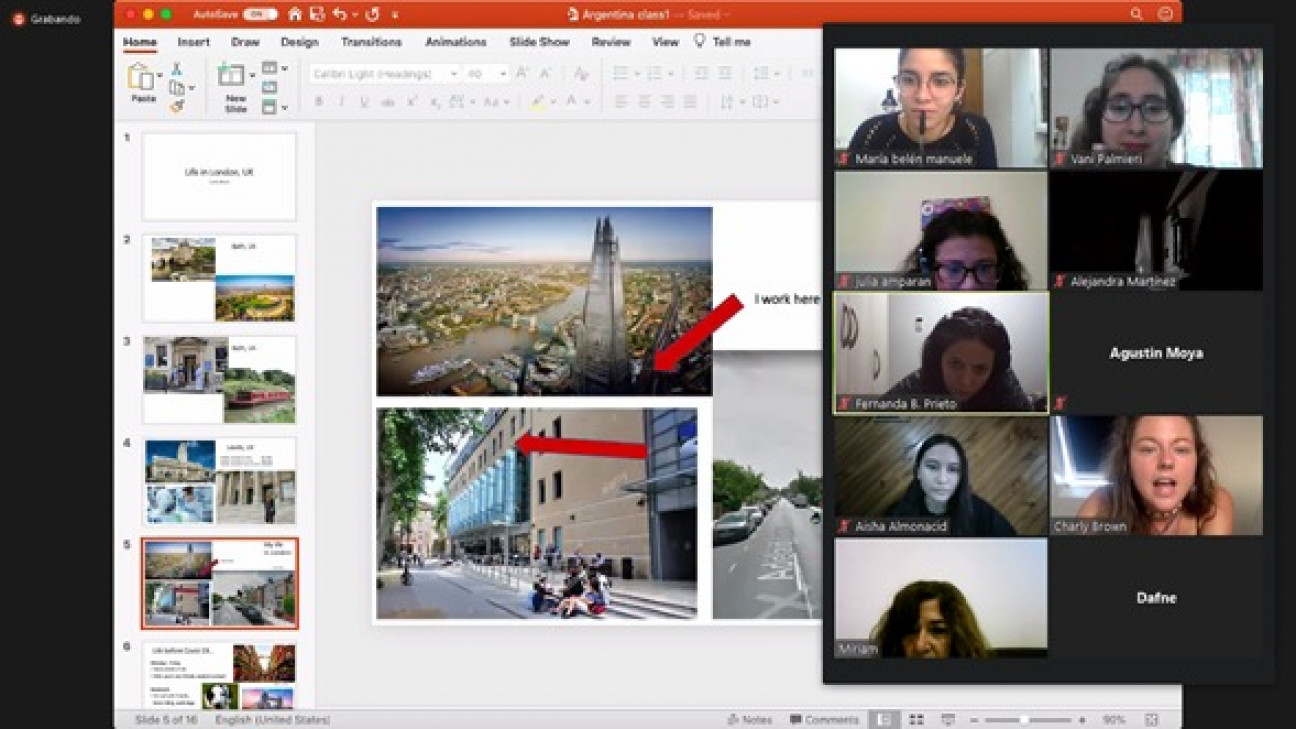Align text left
The width and height of the screenshot is (1296, 729).
(x=621, y=102)
